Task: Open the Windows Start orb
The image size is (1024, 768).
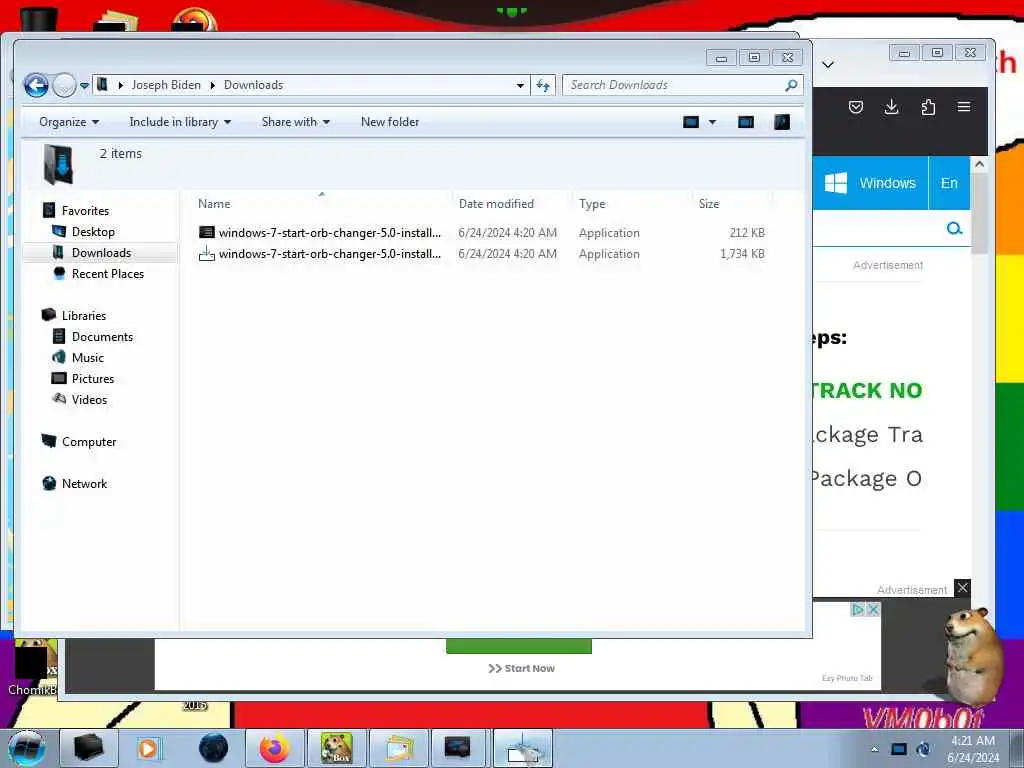Action: pos(26,748)
